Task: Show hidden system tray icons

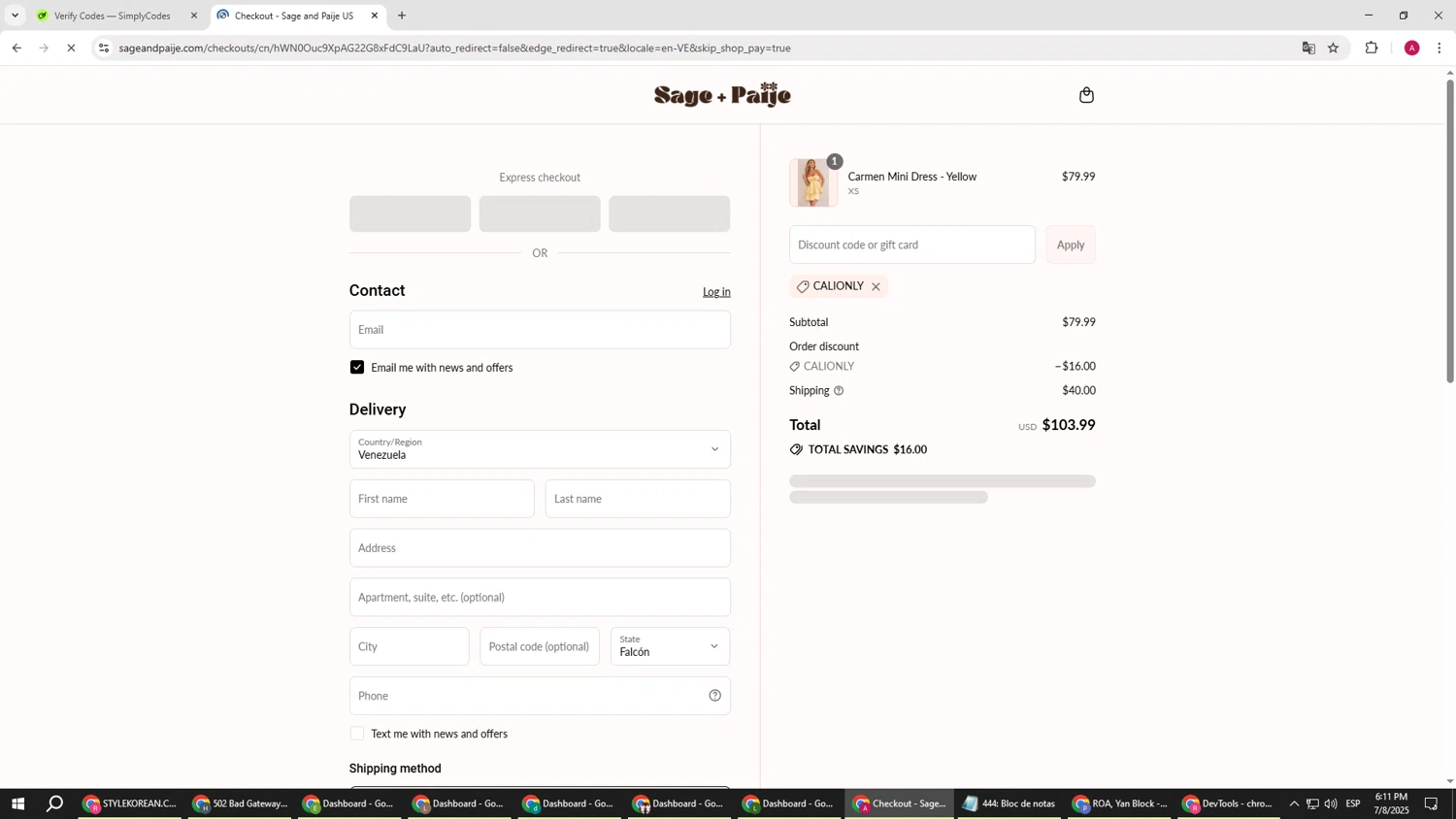Action: pos(1294,803)
